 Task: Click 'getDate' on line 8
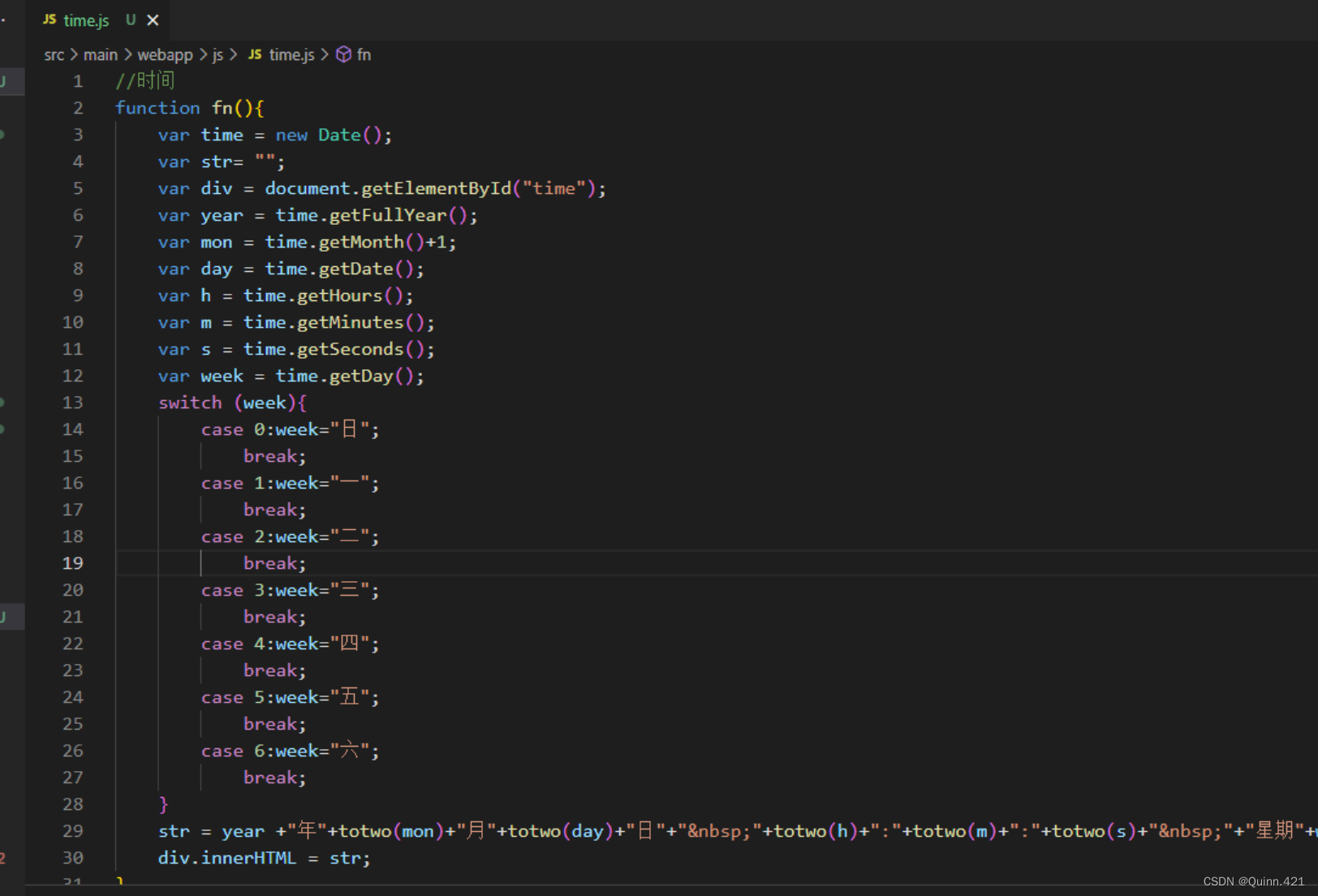355,269
